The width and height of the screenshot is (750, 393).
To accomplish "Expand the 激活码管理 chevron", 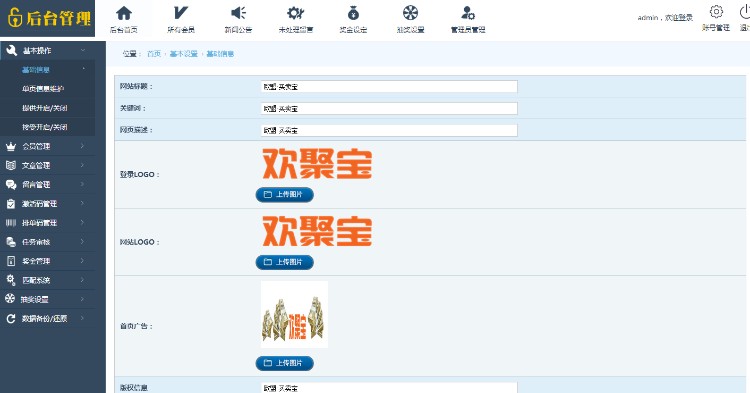I will point(82,203).
